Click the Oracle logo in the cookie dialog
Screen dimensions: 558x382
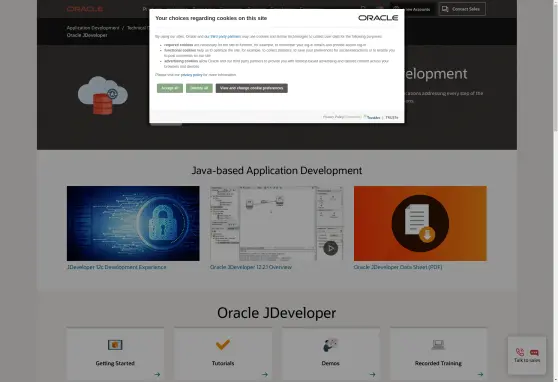point(378,18)
